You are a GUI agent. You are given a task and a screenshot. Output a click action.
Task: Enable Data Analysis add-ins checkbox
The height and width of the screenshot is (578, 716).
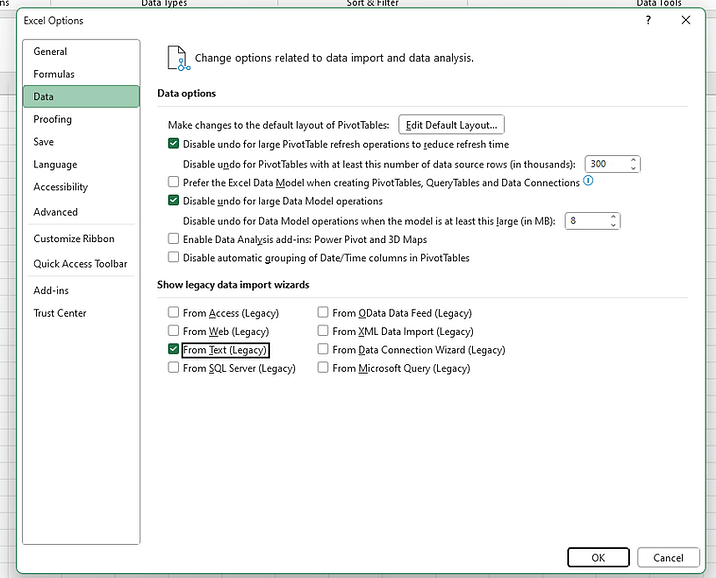(174, 239)
